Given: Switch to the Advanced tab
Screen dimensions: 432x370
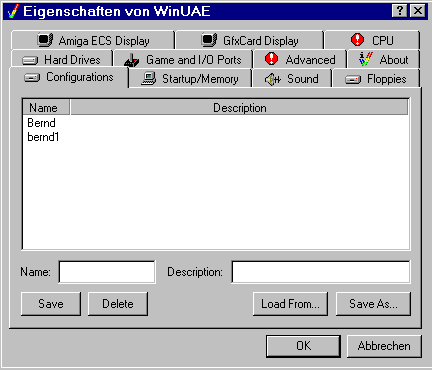Looking at the screenshot, I should (300, 59).
